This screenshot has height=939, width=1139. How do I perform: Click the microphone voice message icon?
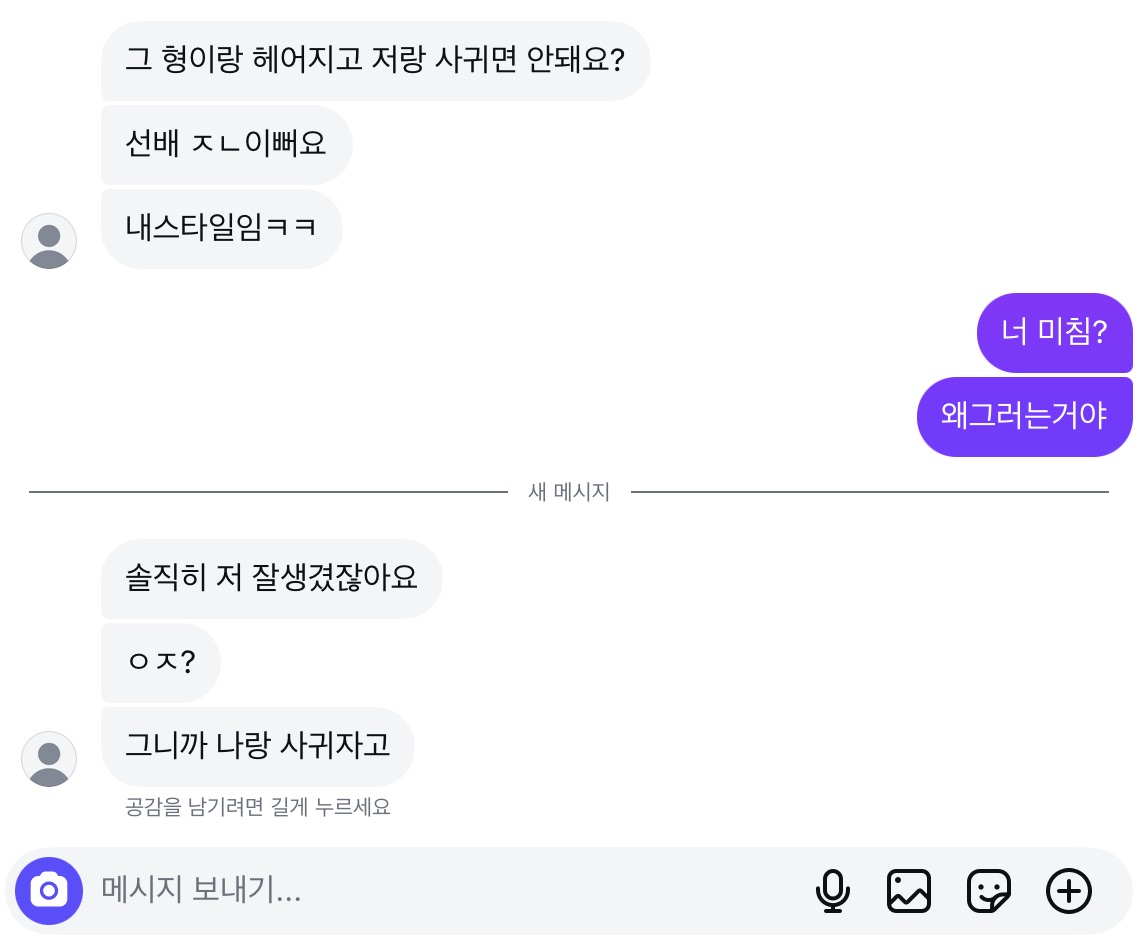point(832,890)
